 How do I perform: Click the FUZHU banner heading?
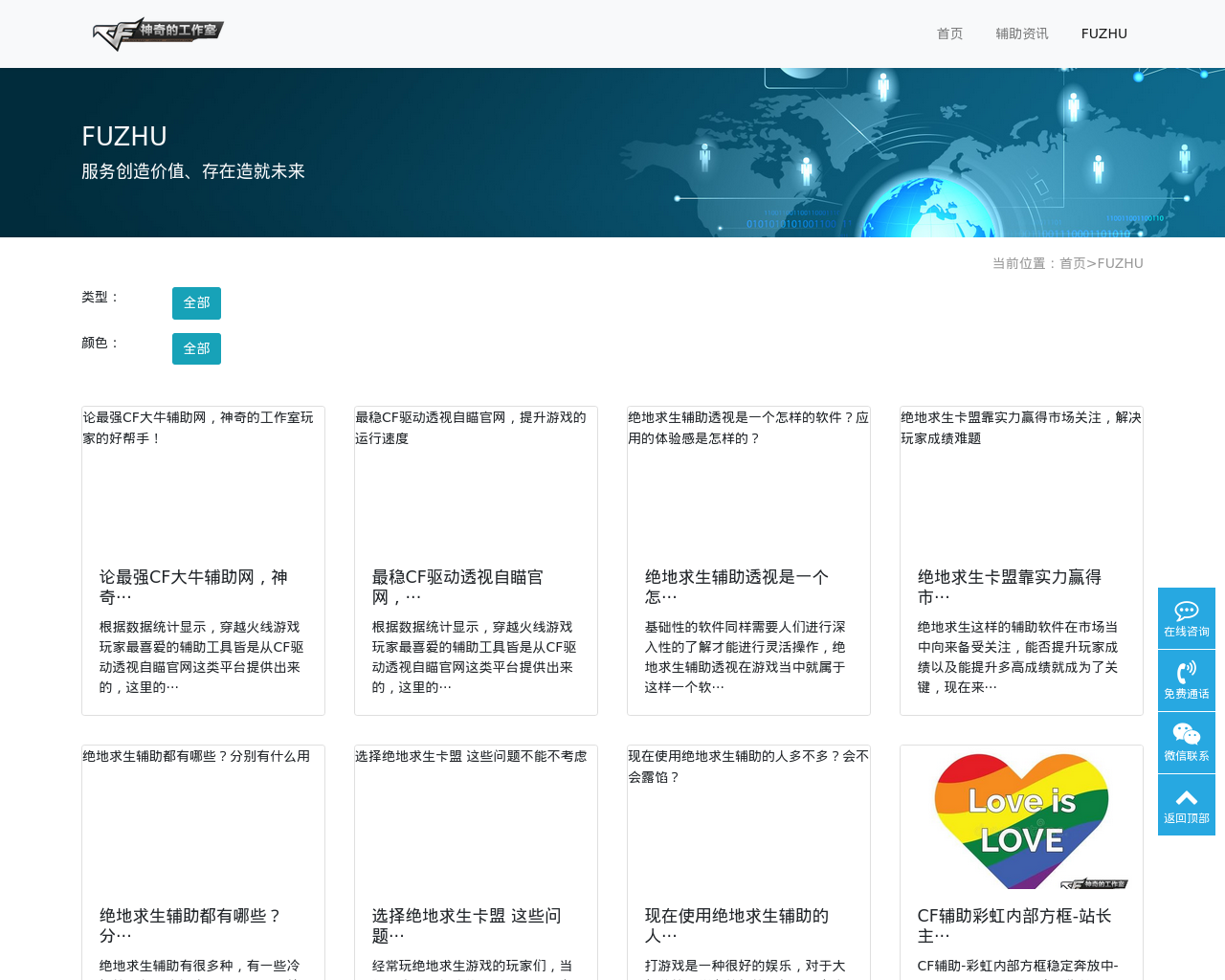[x=124, y=136]
